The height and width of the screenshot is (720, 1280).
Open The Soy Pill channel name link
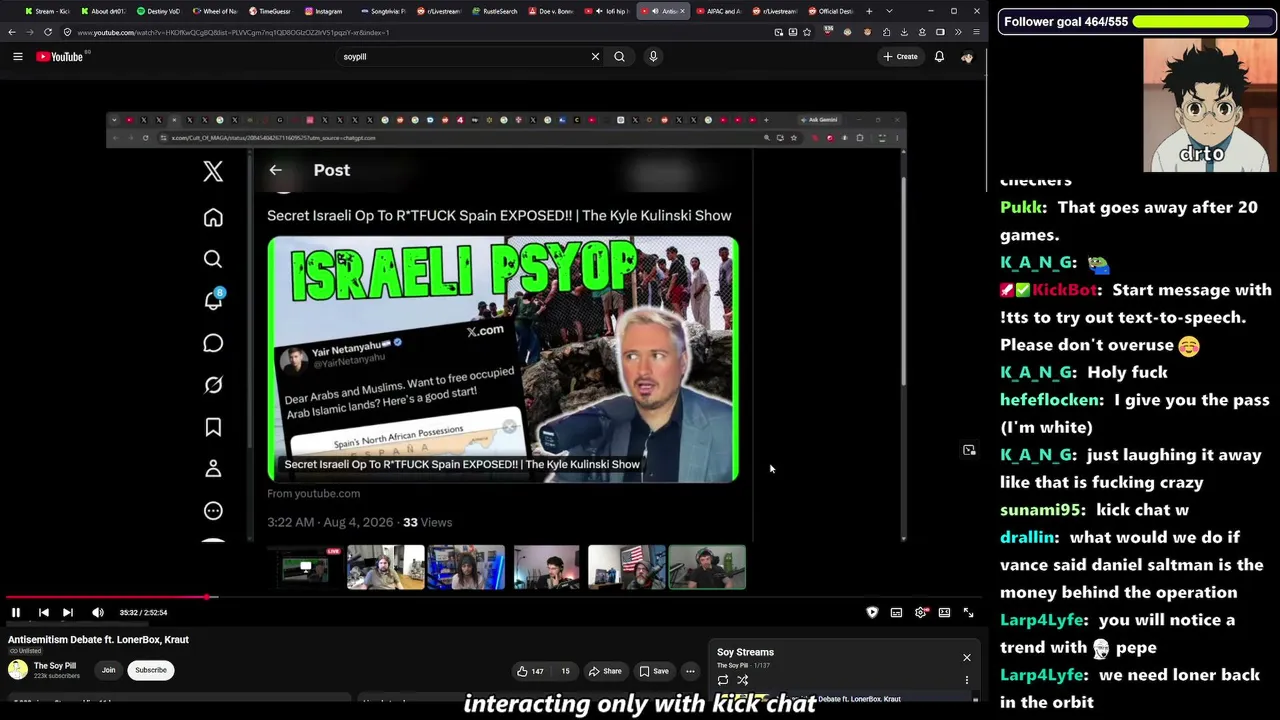tap(55, 666)
